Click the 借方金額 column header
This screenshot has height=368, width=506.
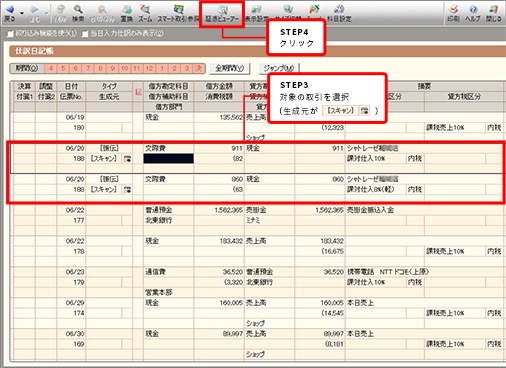tap(219, 86)
